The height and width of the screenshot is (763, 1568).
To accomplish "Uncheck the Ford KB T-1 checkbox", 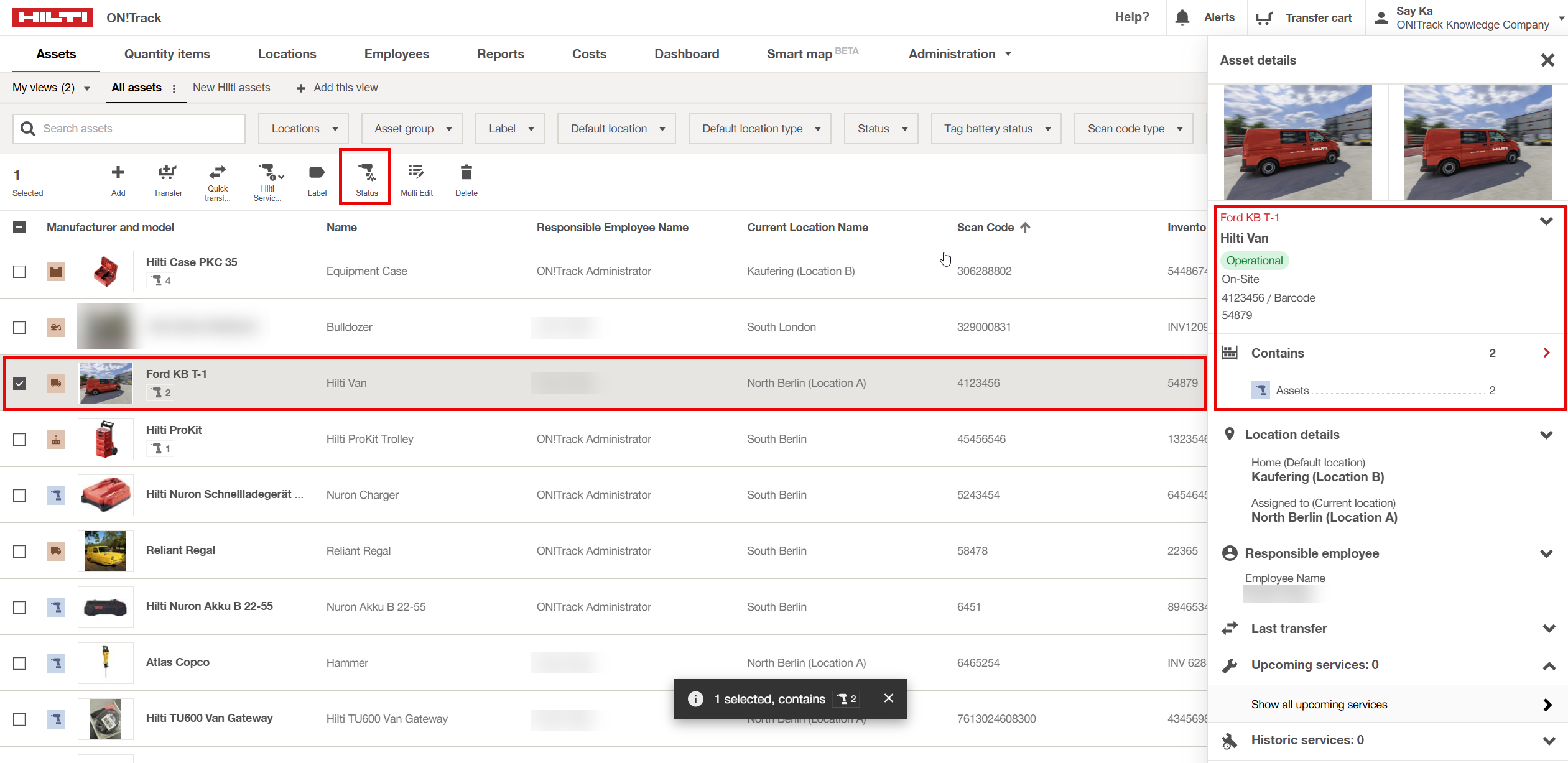I will (x=19, y=383).
